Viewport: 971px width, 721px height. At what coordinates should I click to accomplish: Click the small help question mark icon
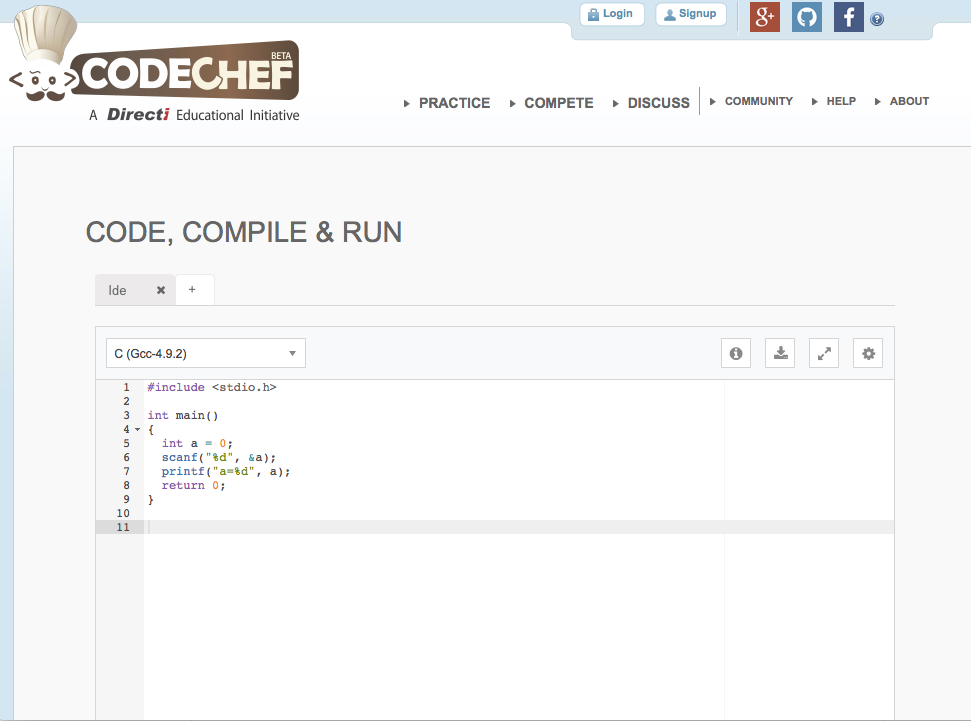point(877,19)
